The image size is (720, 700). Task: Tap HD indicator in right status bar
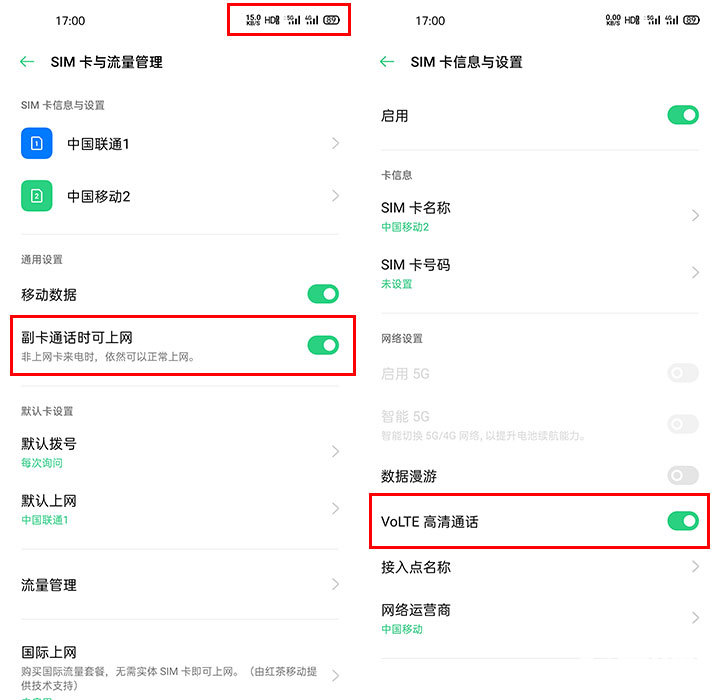pyautogui.click(x=632, y=20)
